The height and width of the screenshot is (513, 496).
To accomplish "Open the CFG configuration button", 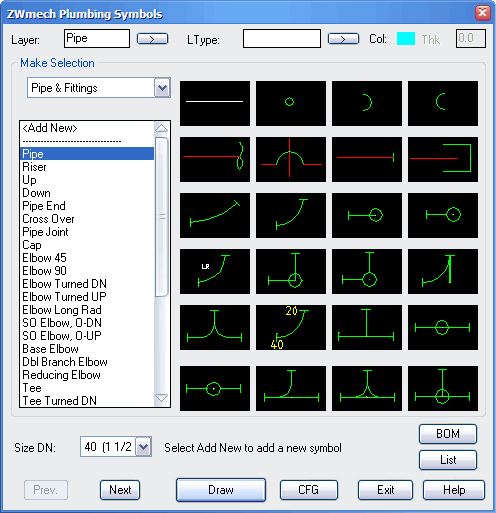I will point(309,490).
